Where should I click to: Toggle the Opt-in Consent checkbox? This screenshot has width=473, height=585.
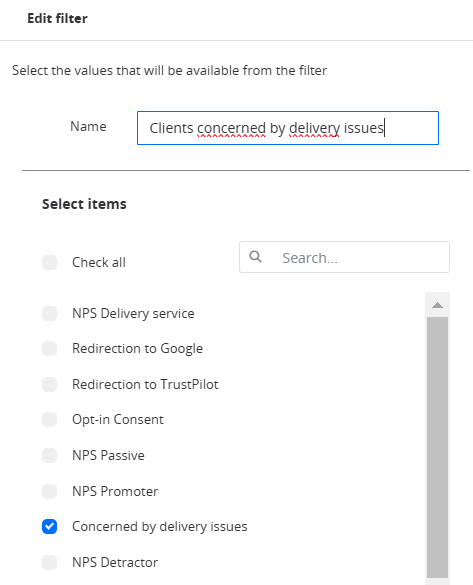click(50, 419)
